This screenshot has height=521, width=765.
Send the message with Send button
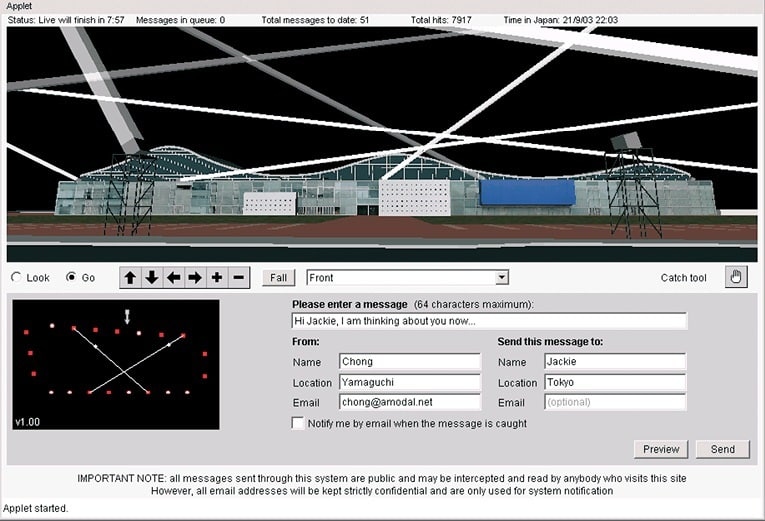pos(722,449)
